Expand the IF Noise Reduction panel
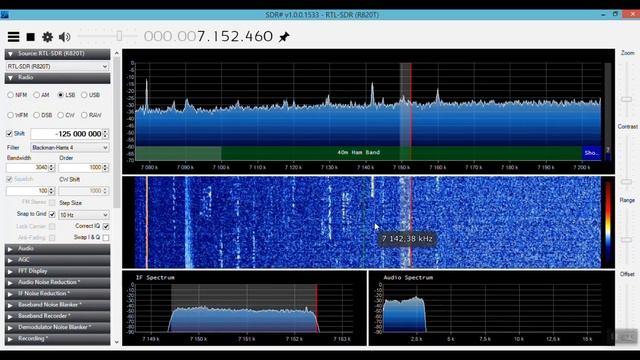This screenshot has height=360, width=640. 58,293
